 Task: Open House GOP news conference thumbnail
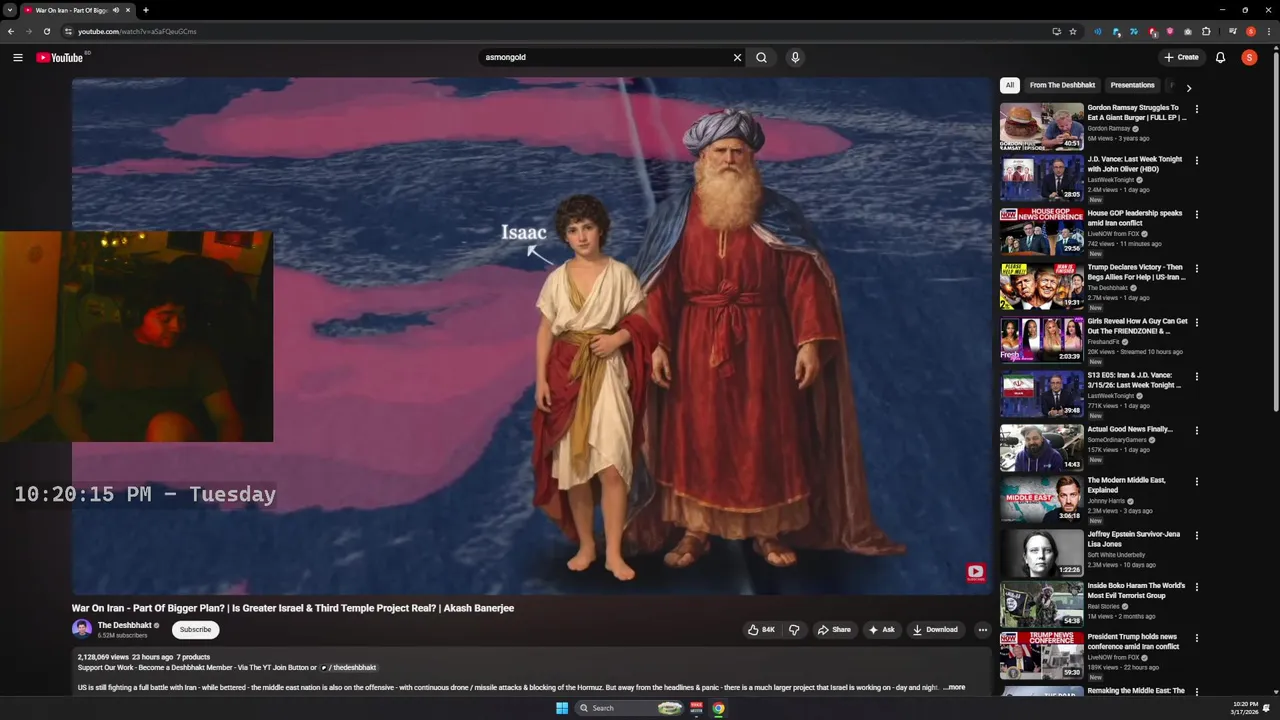pyautogui.click(x=1042, y=231)
